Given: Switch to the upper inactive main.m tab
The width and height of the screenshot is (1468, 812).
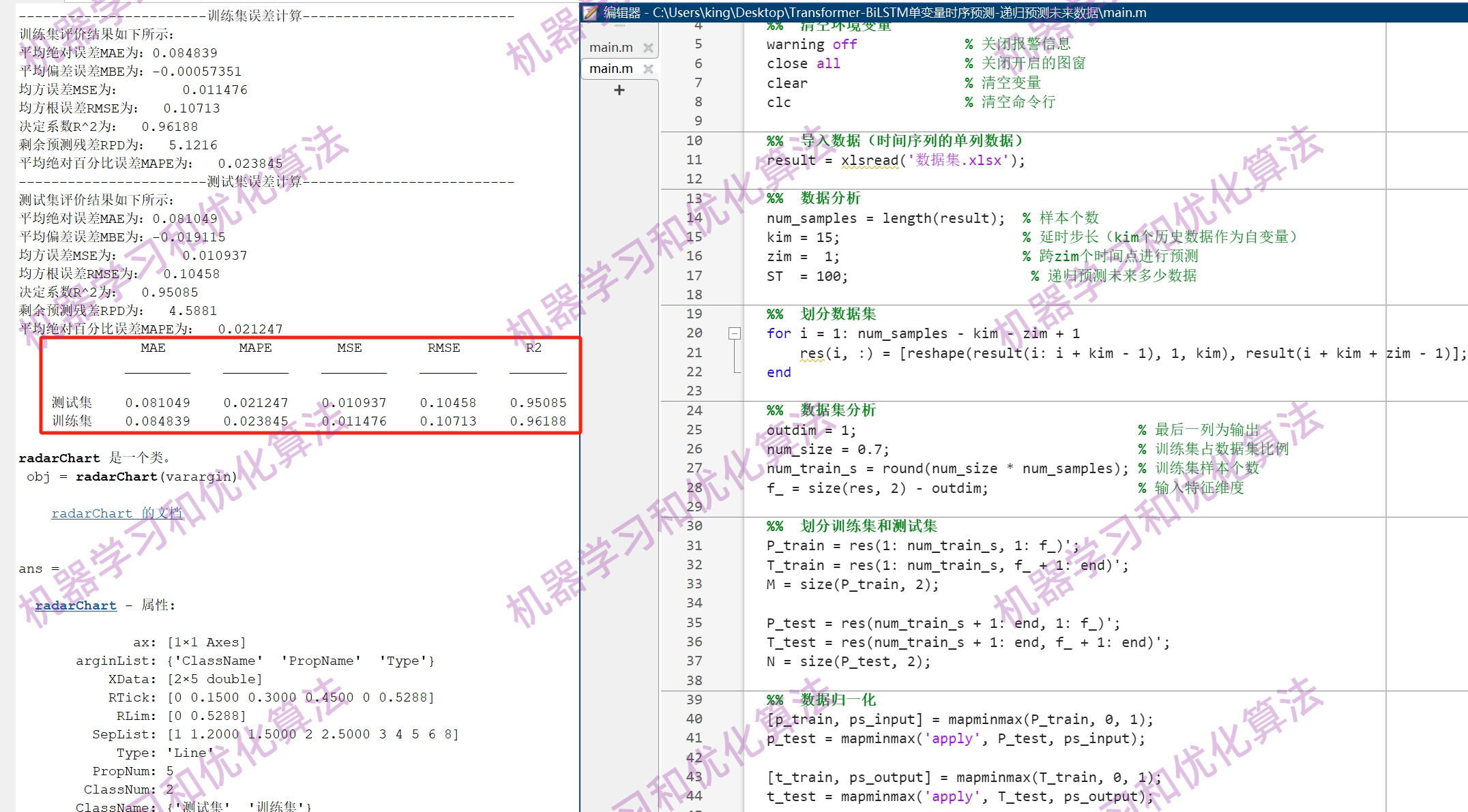Looking at the screenshot, I should coord(611,48).
